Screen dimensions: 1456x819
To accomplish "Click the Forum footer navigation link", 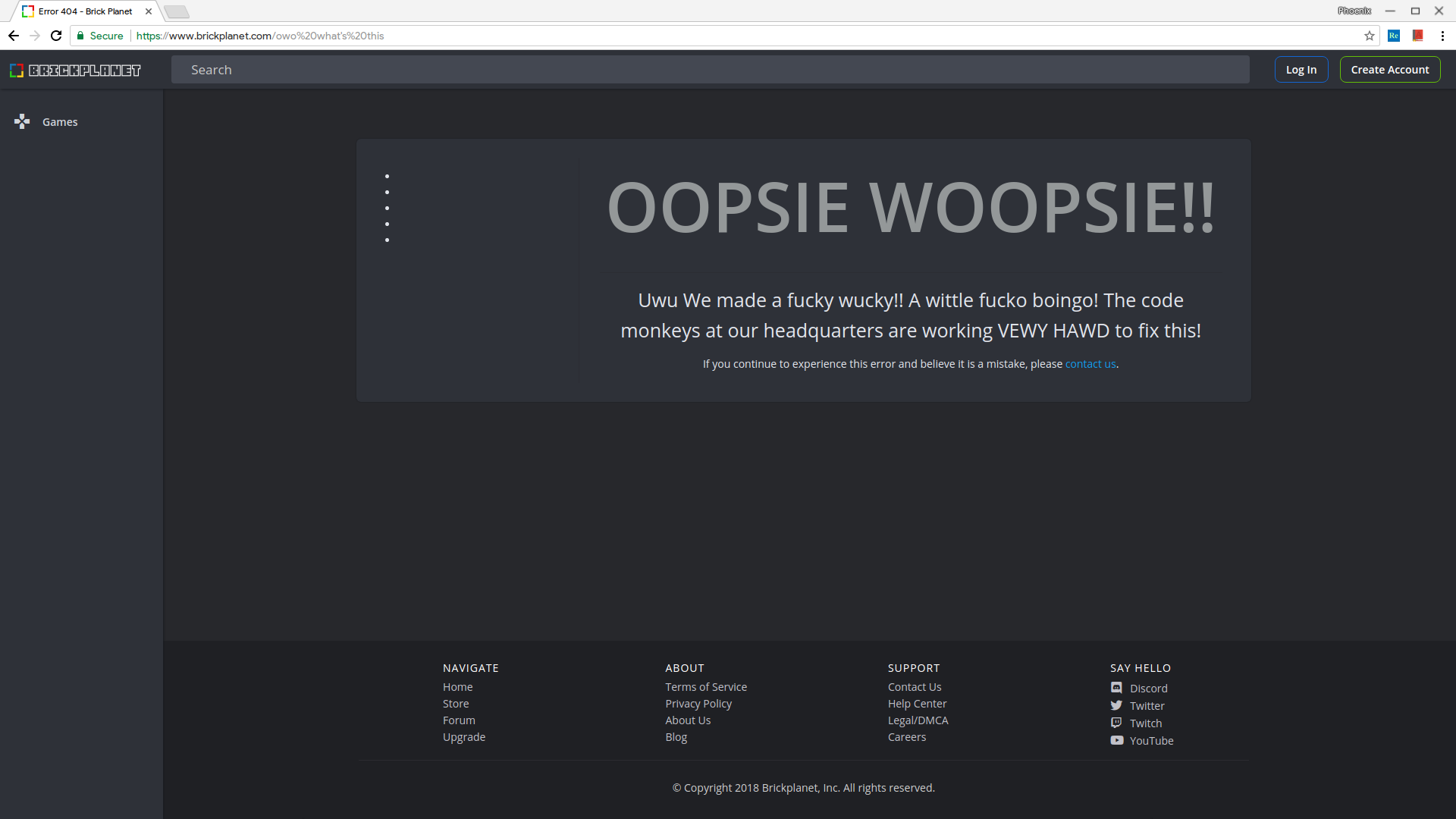I will [x=458, y=720].
